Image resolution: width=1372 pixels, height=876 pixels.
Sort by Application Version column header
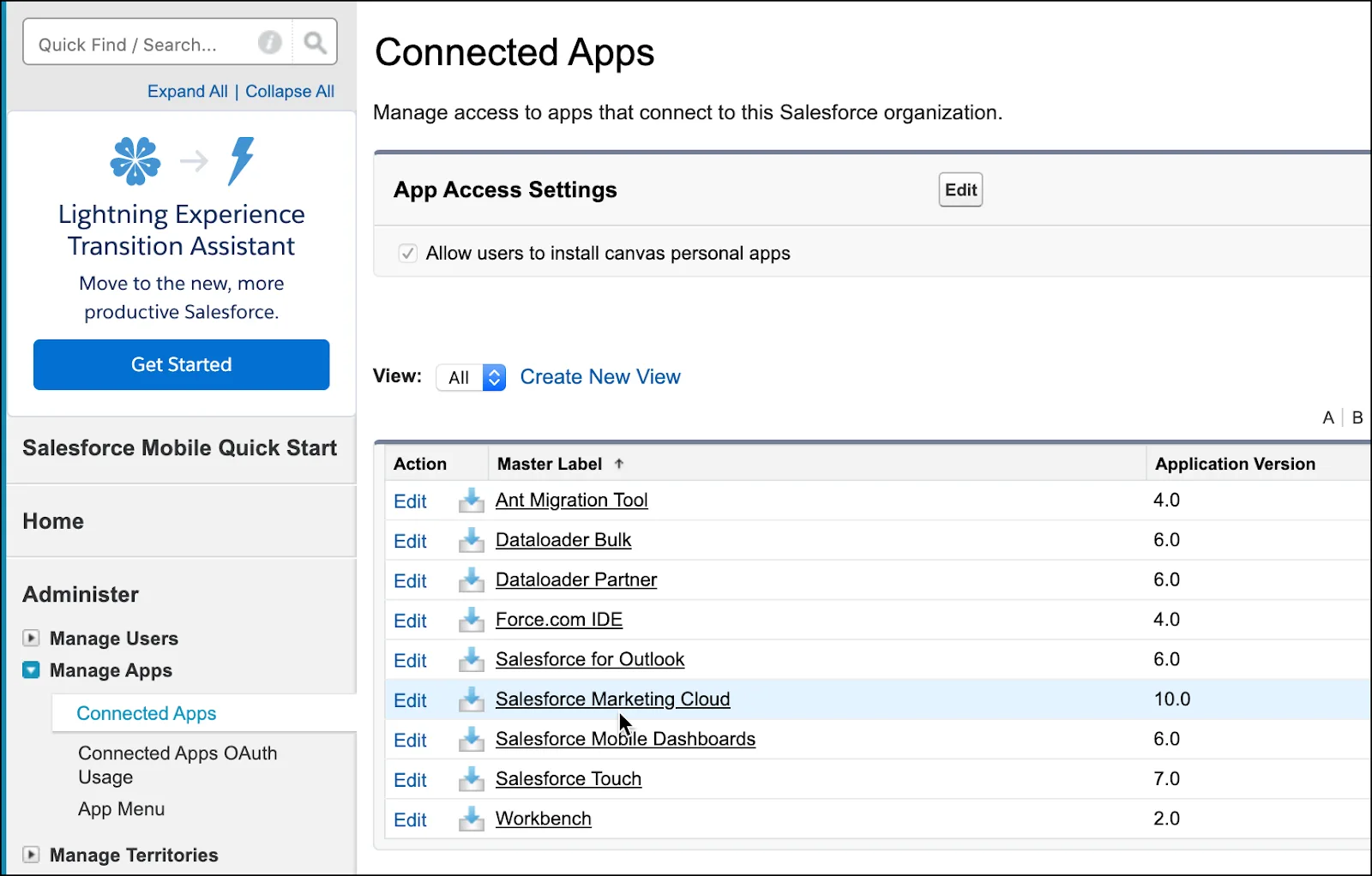tap(1235, 464)
